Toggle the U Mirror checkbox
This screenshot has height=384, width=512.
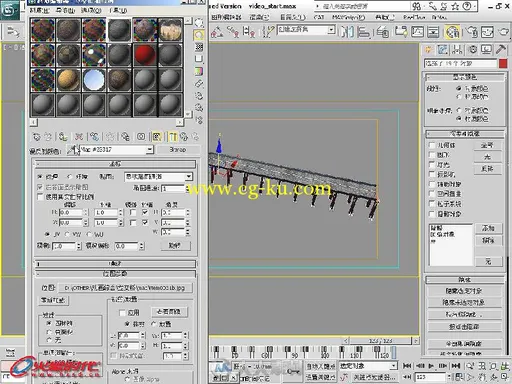pos(133,212)
